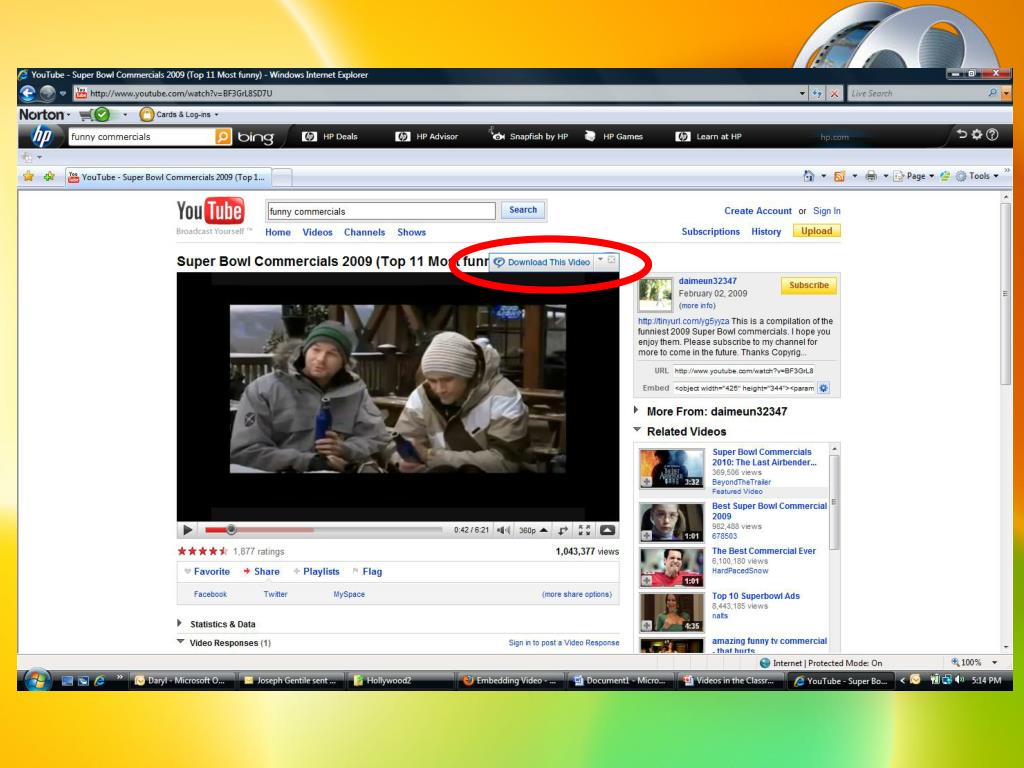Click the RSS feeds toolbar icon
The image size is (1024, 768).
point(840,176)
